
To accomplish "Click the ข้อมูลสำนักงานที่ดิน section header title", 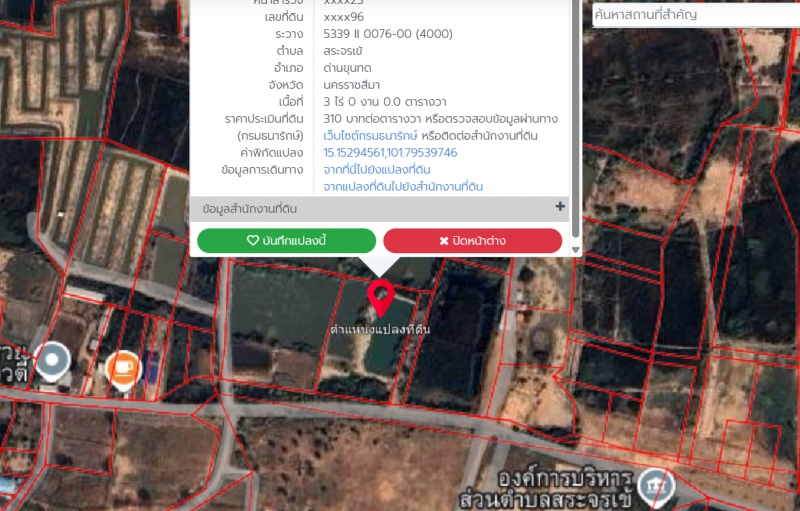I will pyautogui.click(x=250, y=209).
